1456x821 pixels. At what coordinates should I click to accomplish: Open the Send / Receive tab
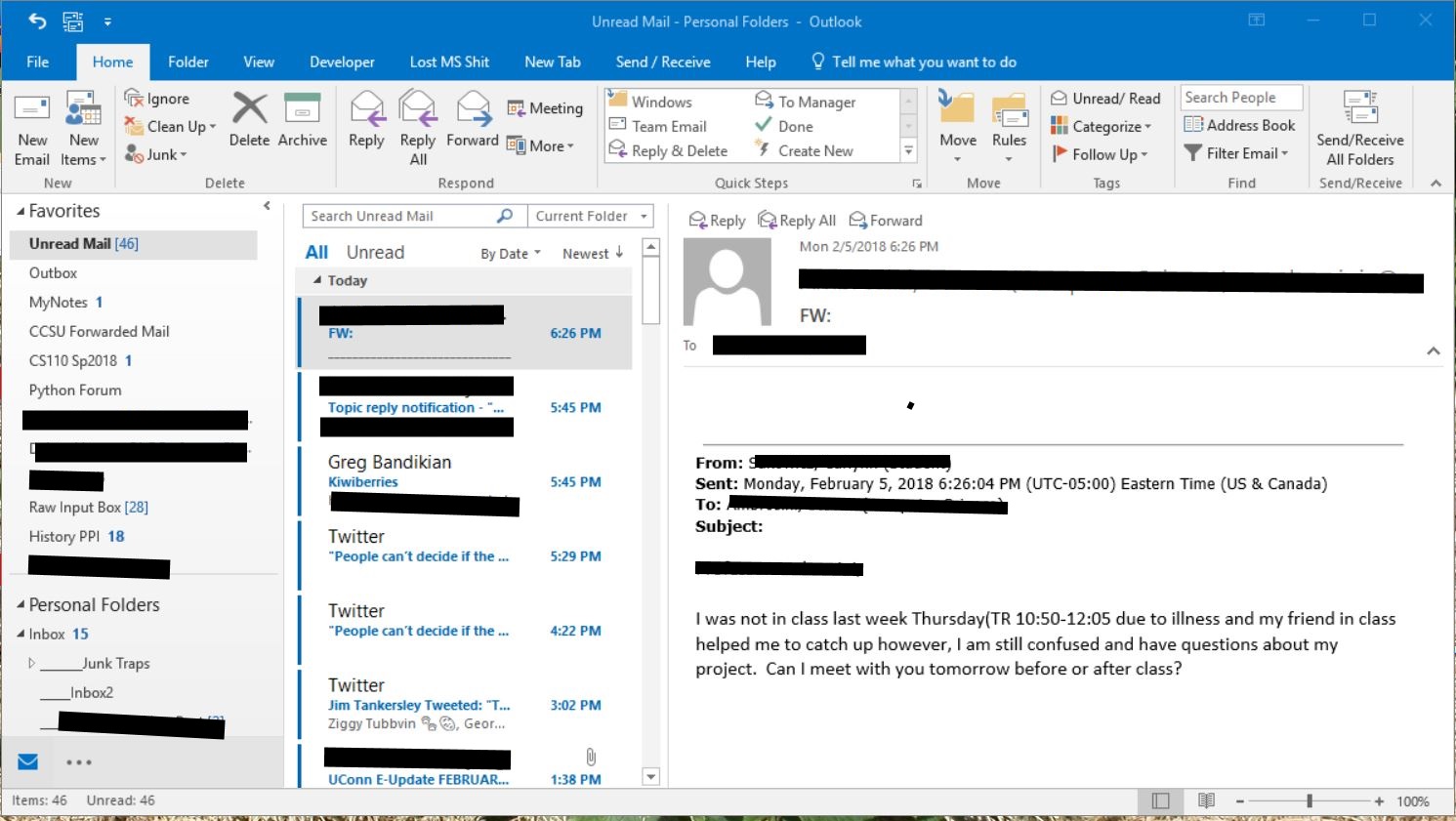point(663,62)
